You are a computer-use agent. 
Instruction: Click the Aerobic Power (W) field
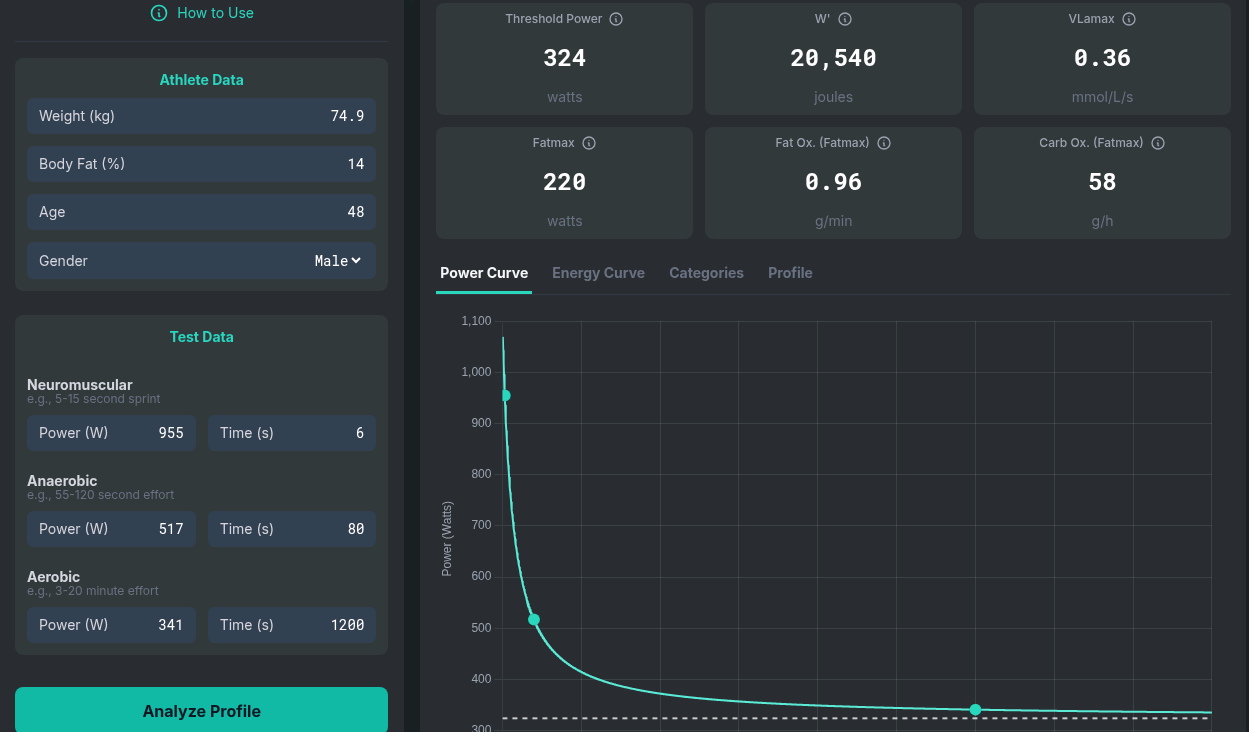point(111,625)
